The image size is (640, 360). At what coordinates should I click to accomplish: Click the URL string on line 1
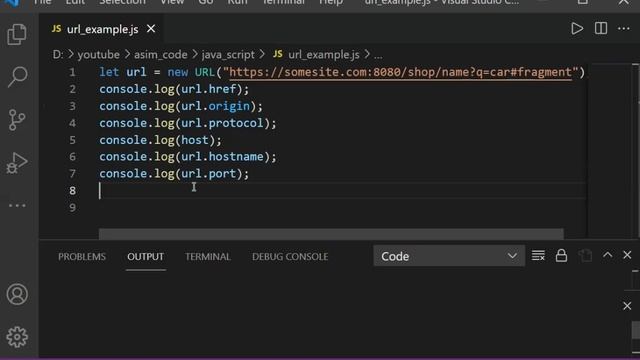coord(400,72)
